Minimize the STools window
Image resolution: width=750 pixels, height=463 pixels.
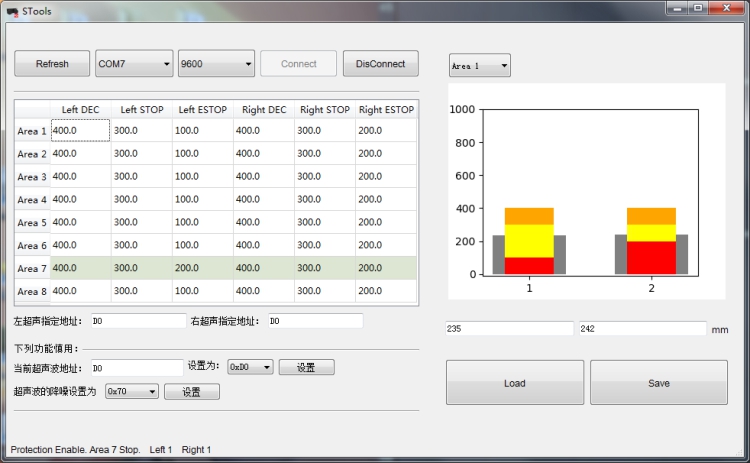tap(677, 8)
